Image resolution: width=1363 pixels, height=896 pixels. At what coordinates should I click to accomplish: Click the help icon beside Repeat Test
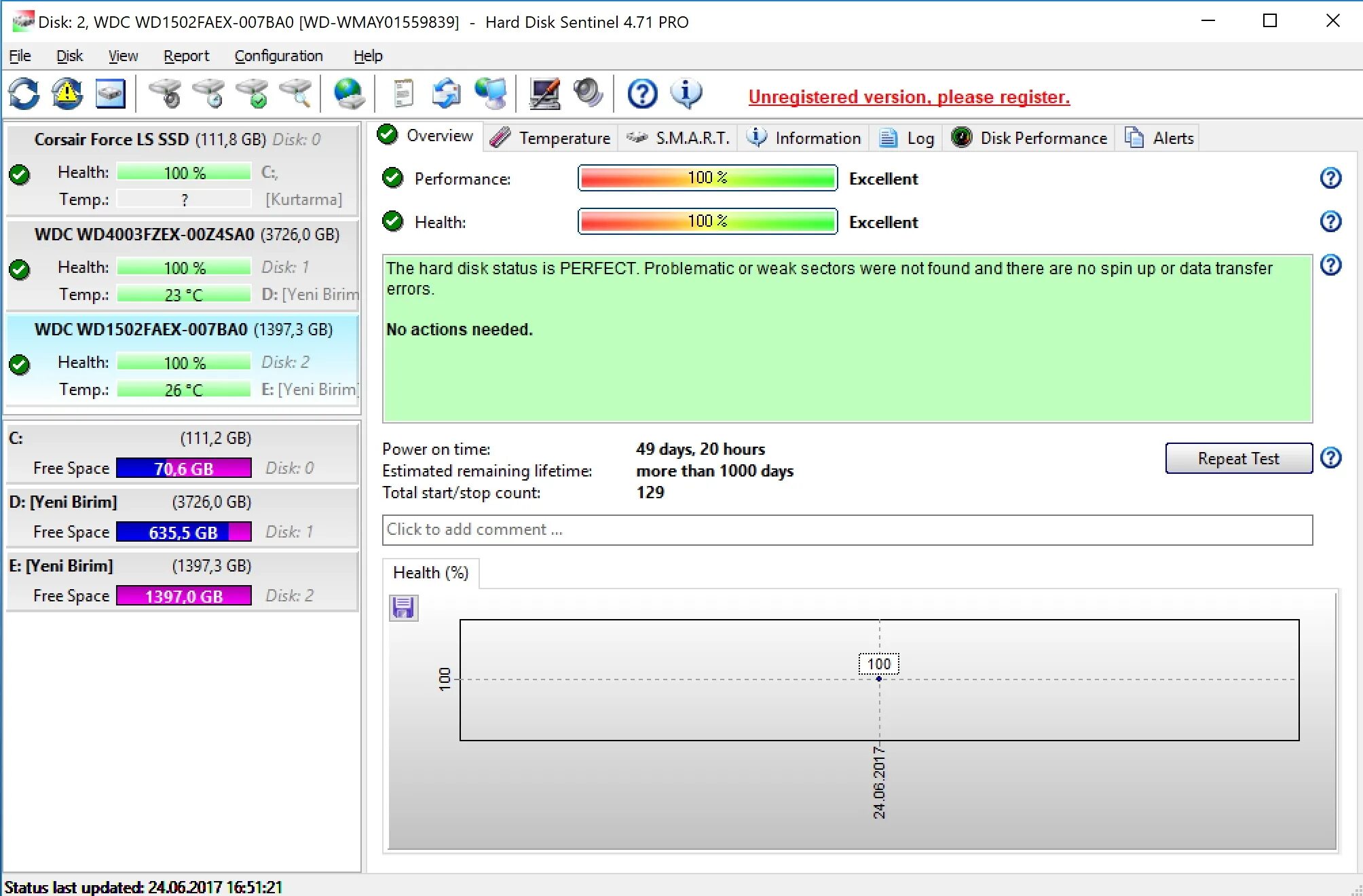pyautogui.click(x=1330, y=458)
